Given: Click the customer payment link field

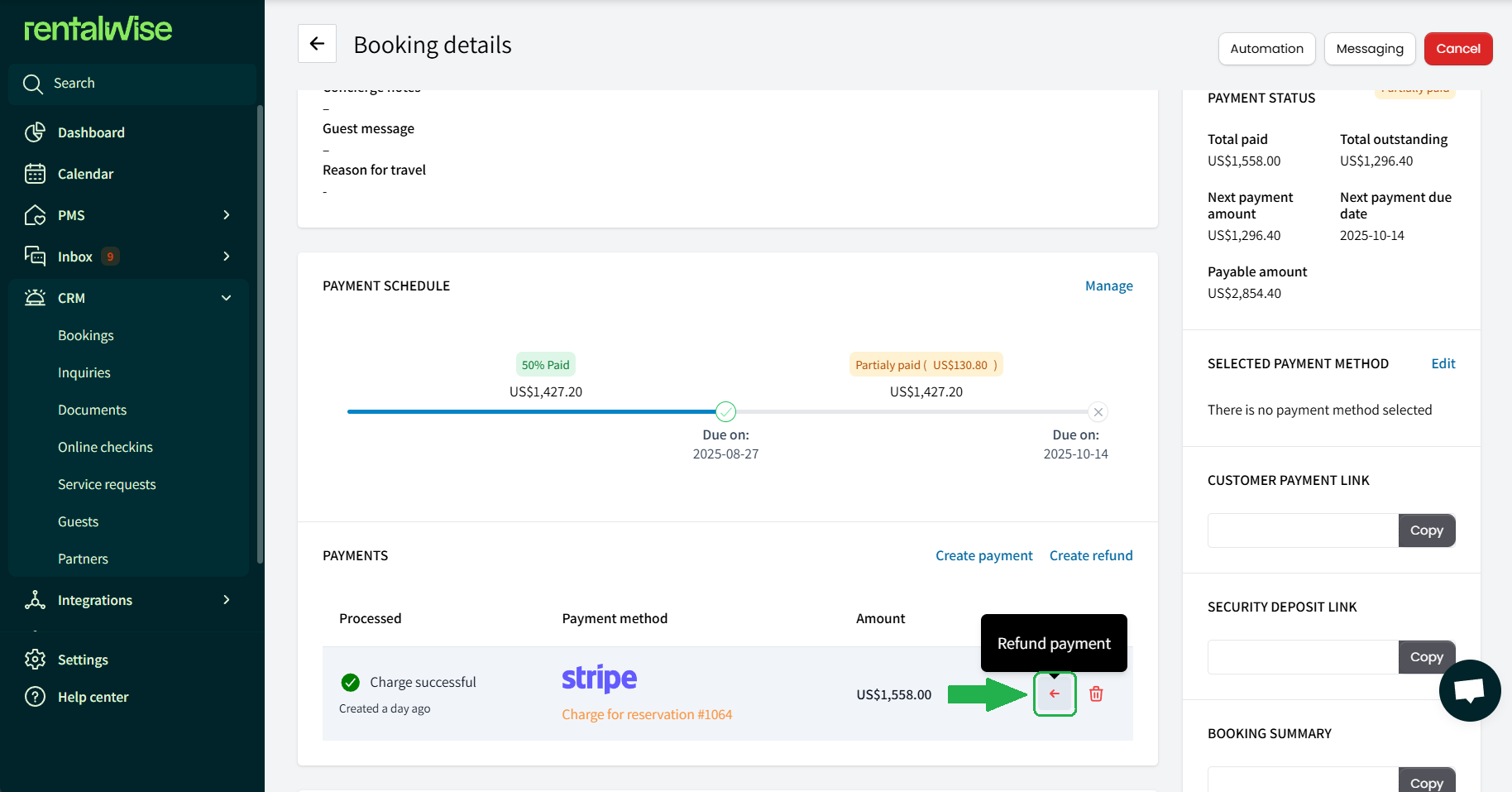Looking at the screenshot, I should [1303, 530].
